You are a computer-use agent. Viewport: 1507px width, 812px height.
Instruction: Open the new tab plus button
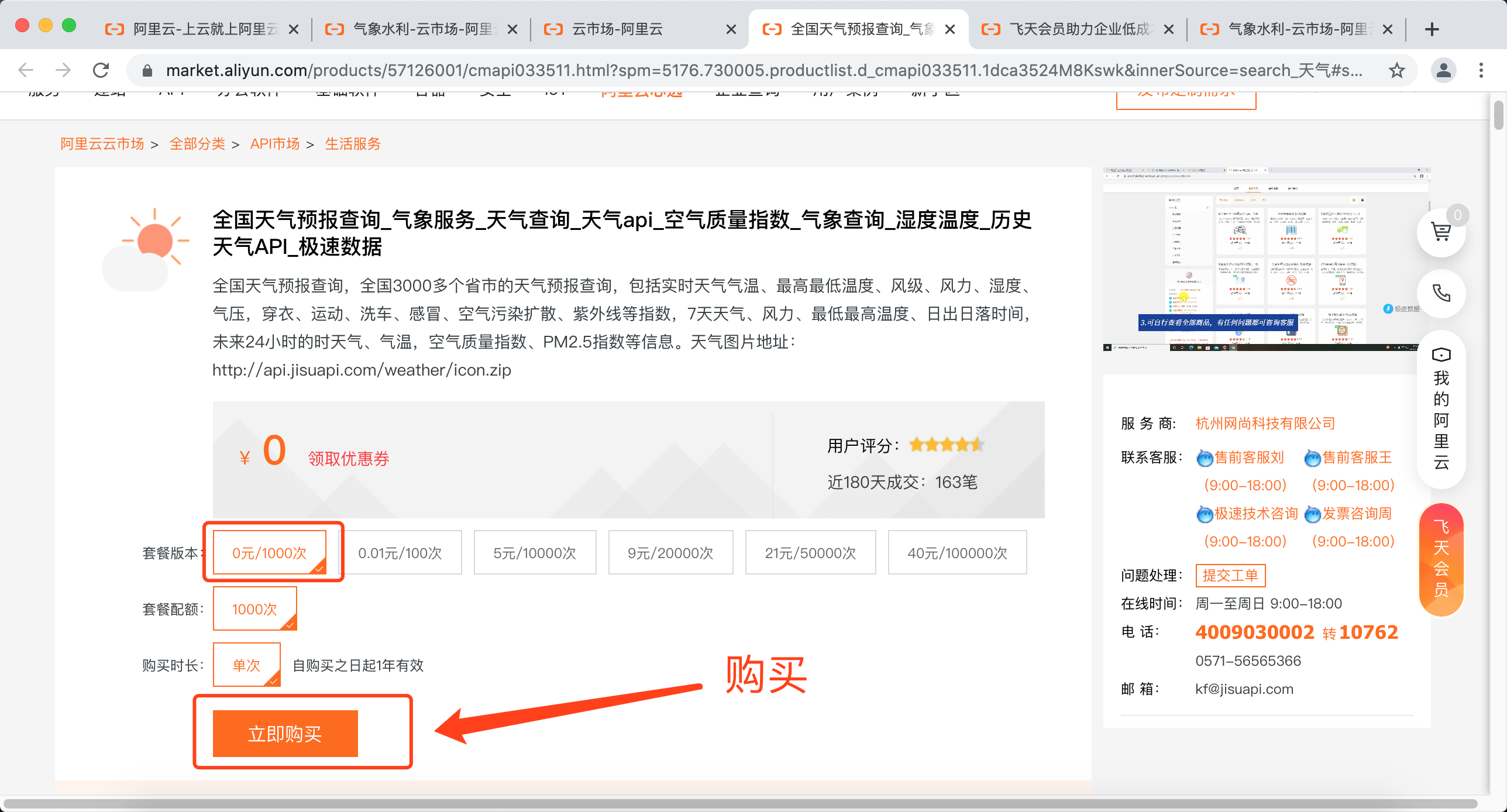click(x=1432, y=29)
